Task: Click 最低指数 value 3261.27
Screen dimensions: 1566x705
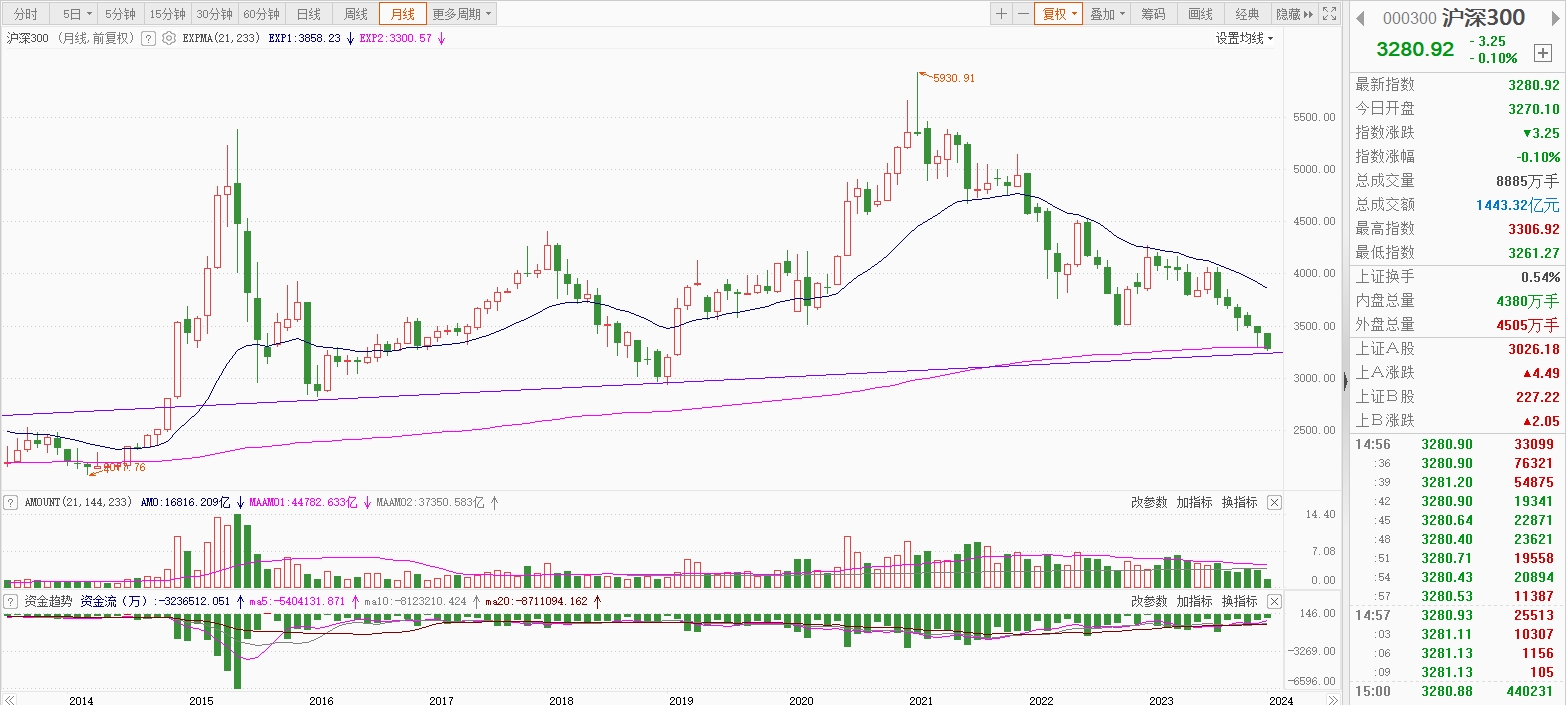Action: pos(1534,252)
